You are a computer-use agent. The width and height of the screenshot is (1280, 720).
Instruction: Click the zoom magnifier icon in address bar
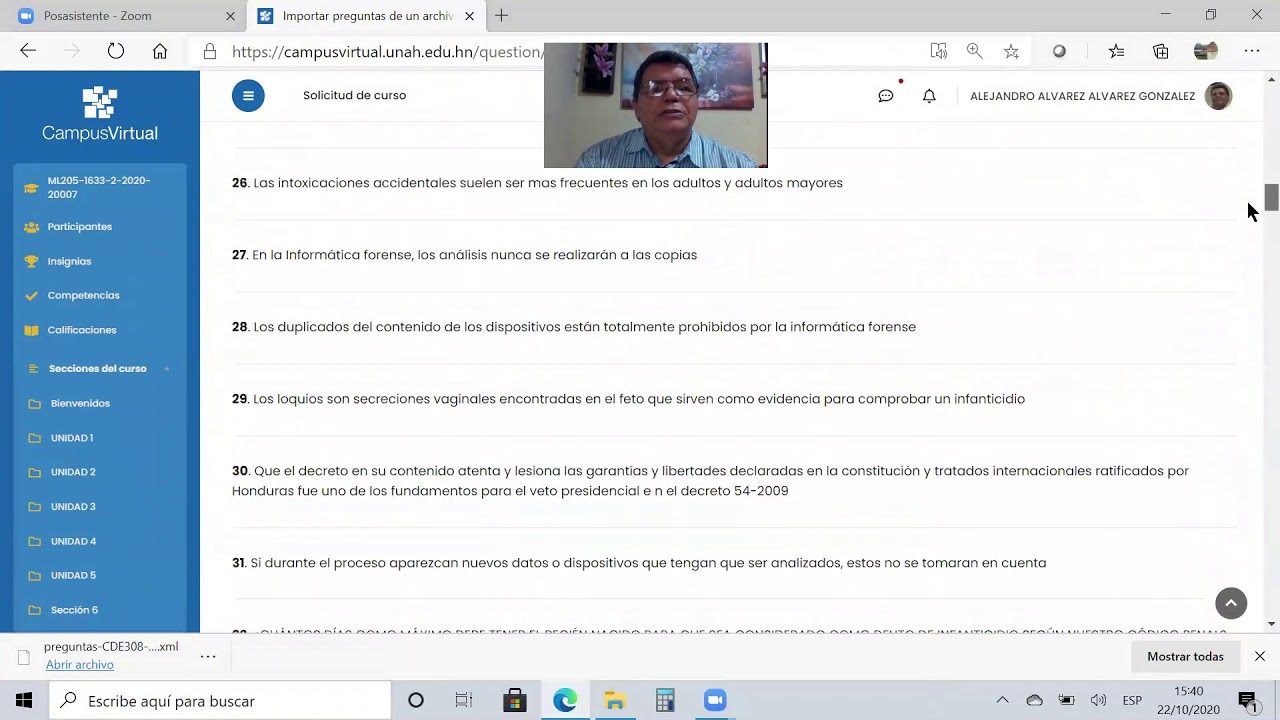[x=974, y=51]
